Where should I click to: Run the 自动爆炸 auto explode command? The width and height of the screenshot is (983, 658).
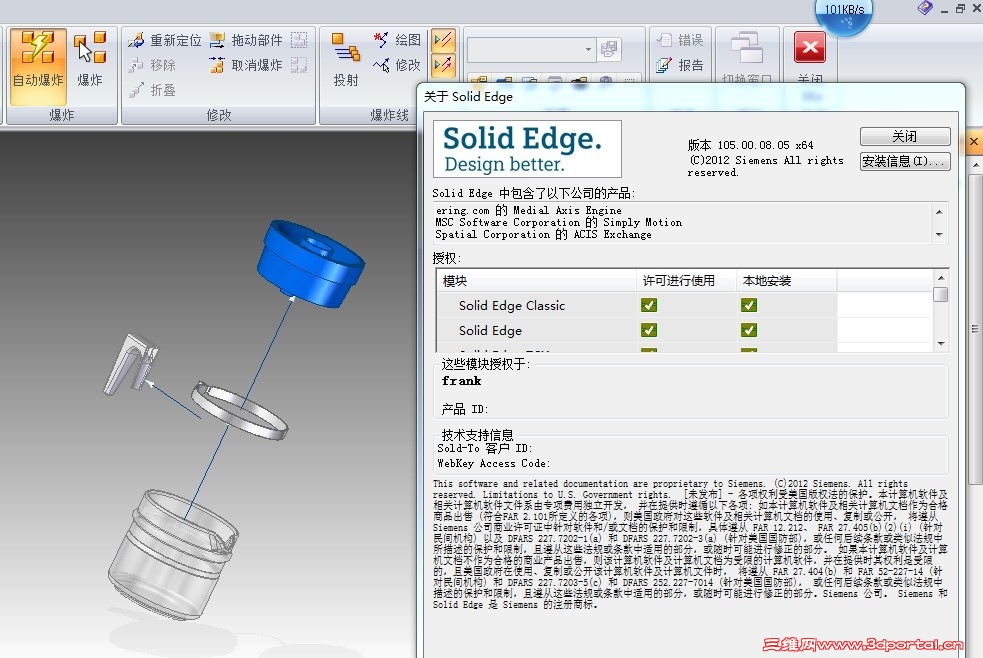click(x=38, y=65)
